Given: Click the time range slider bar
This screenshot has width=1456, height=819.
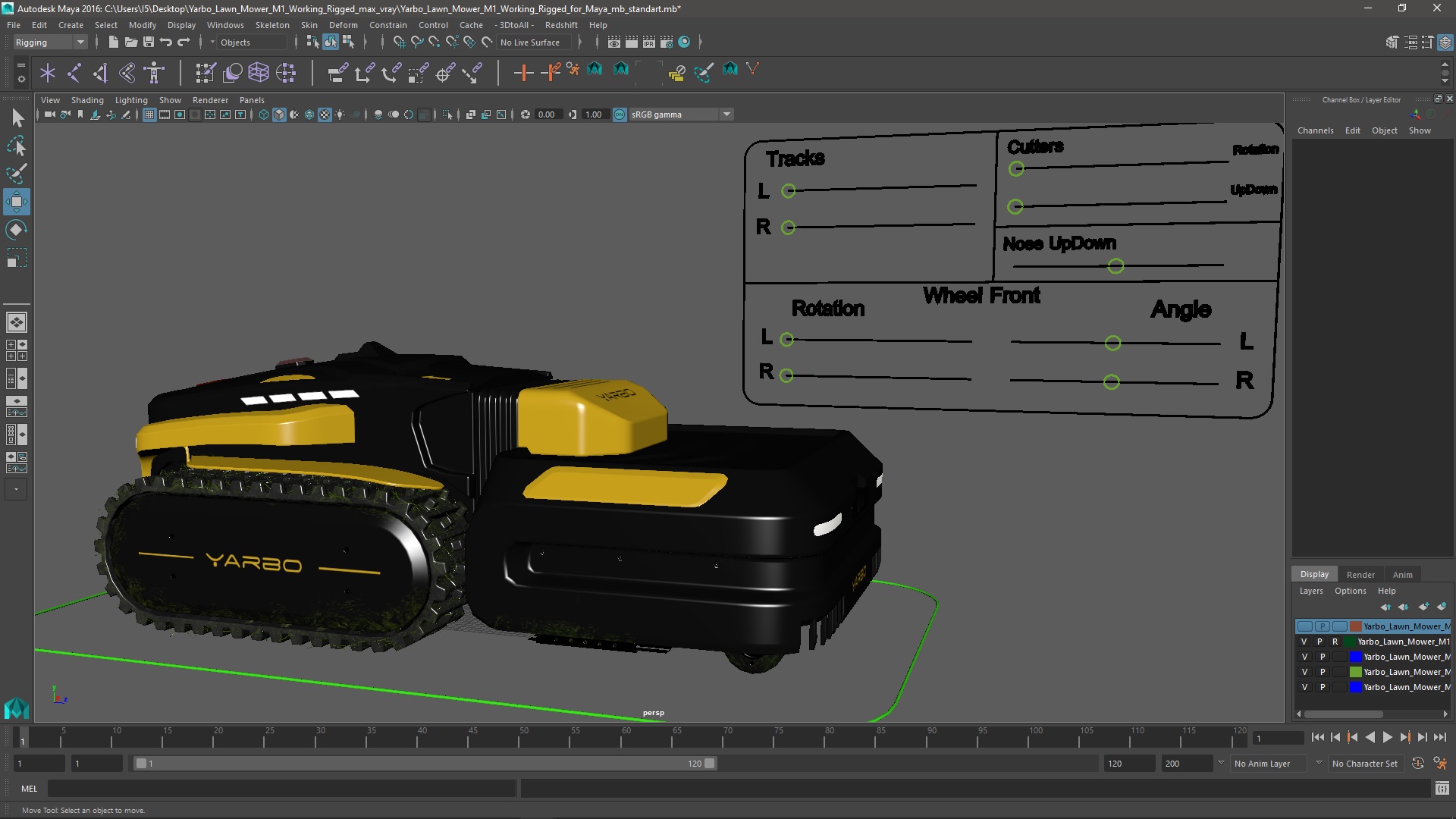Looking at the screenshot, I should 425,764.
